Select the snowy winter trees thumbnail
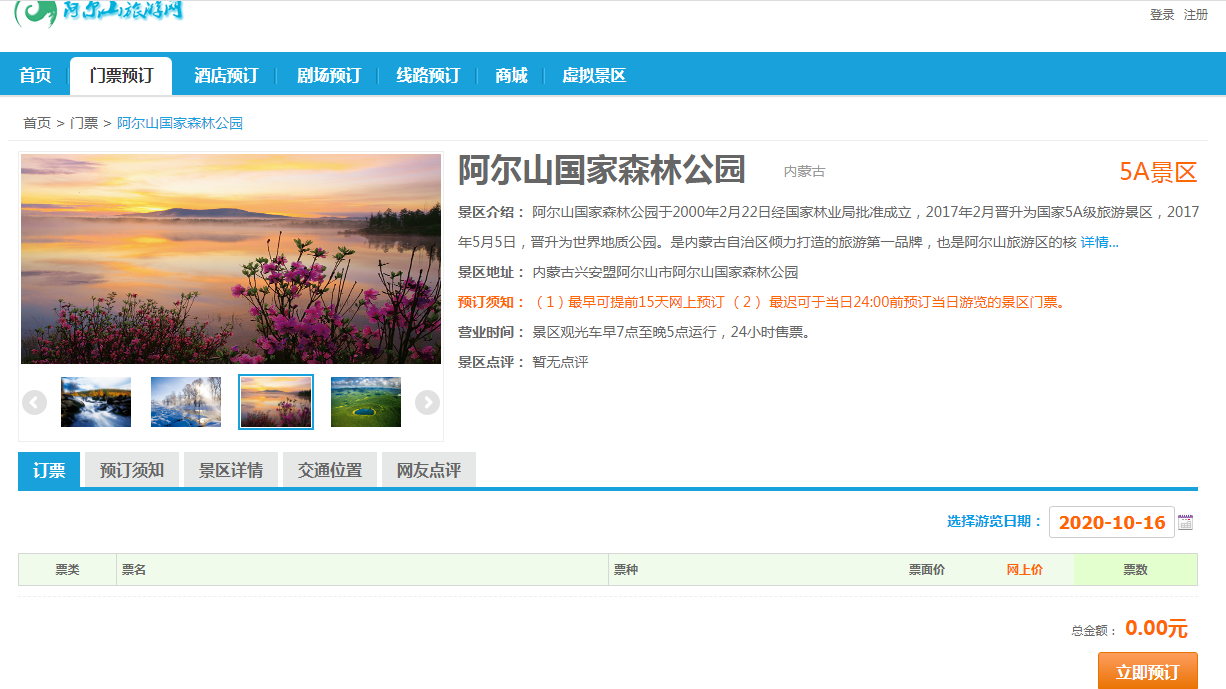 pyautogui.click(x=186, y=402)
